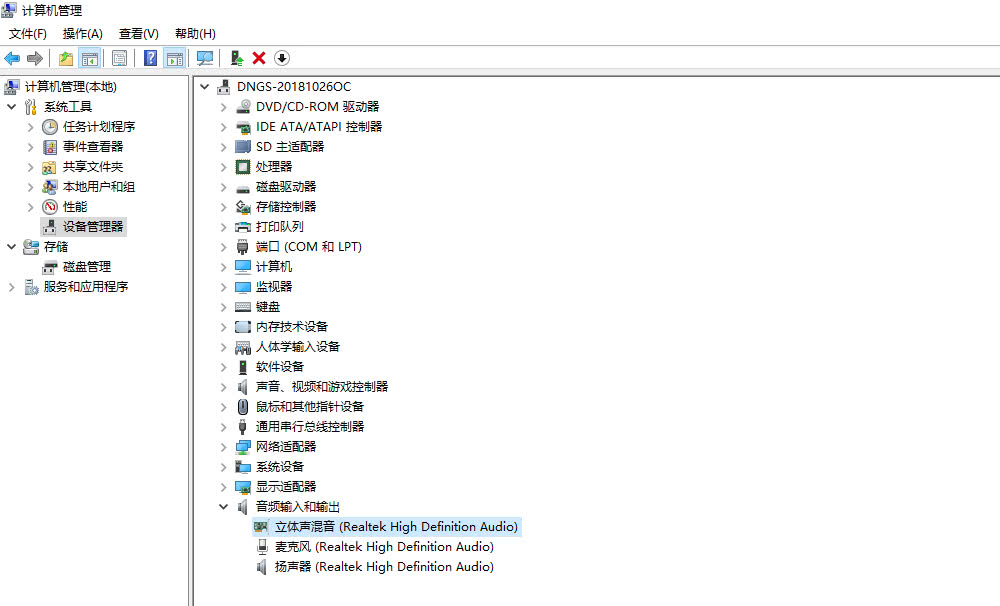1000x606 pixels.
Task: Open the 操作(A) menu
Action: tap(83, 34)
